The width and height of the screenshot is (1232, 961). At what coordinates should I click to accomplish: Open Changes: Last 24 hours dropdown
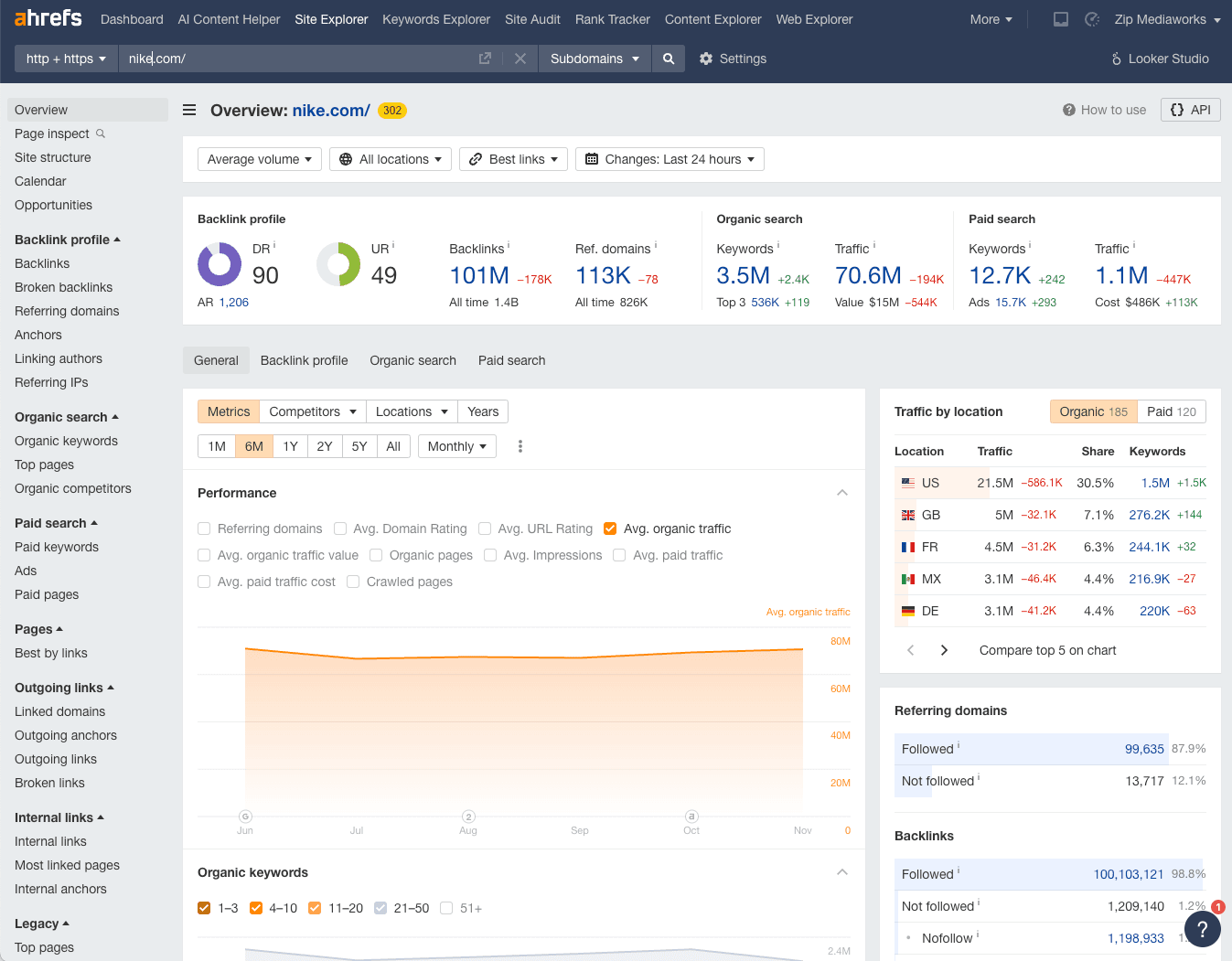[x=670, y=159]
